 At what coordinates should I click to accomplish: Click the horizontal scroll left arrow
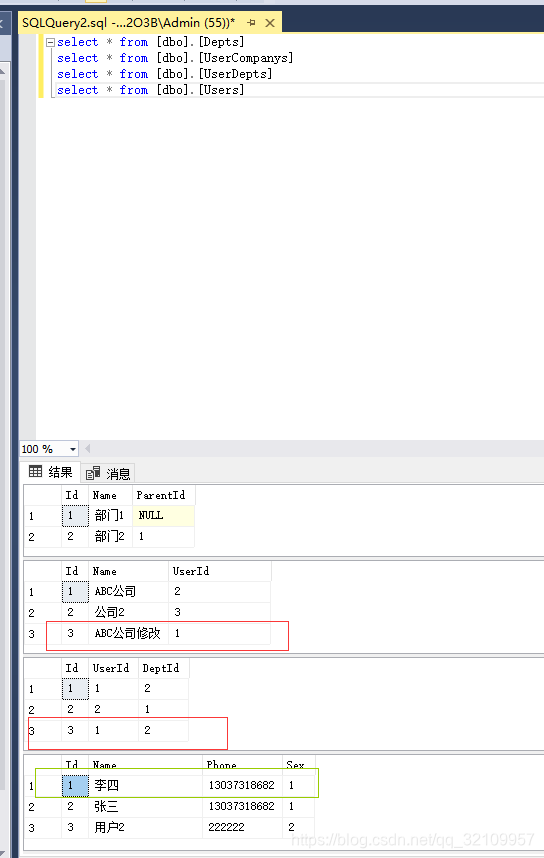88,449
